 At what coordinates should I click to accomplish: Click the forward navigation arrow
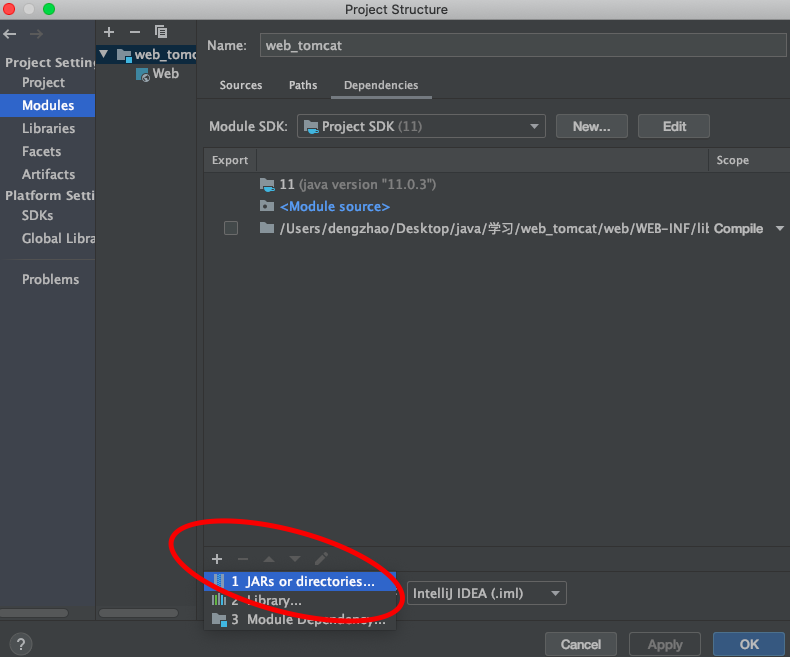36,34
